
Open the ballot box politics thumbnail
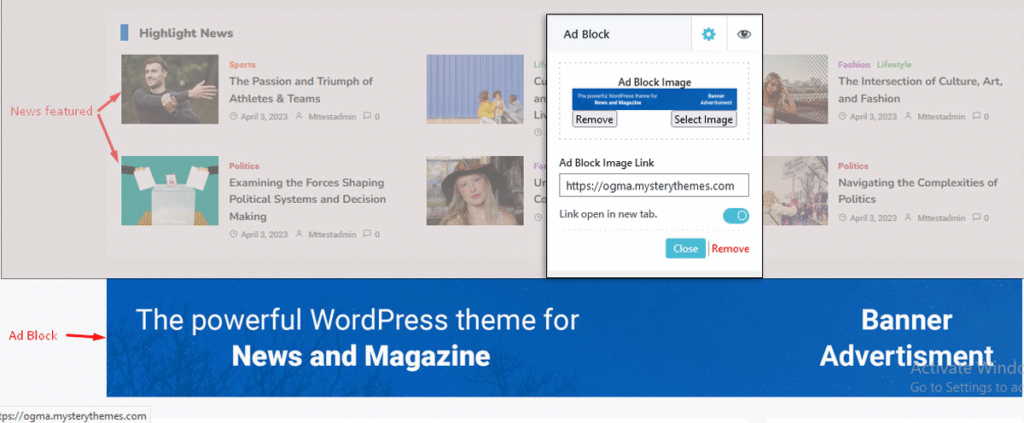pos(169,190)
